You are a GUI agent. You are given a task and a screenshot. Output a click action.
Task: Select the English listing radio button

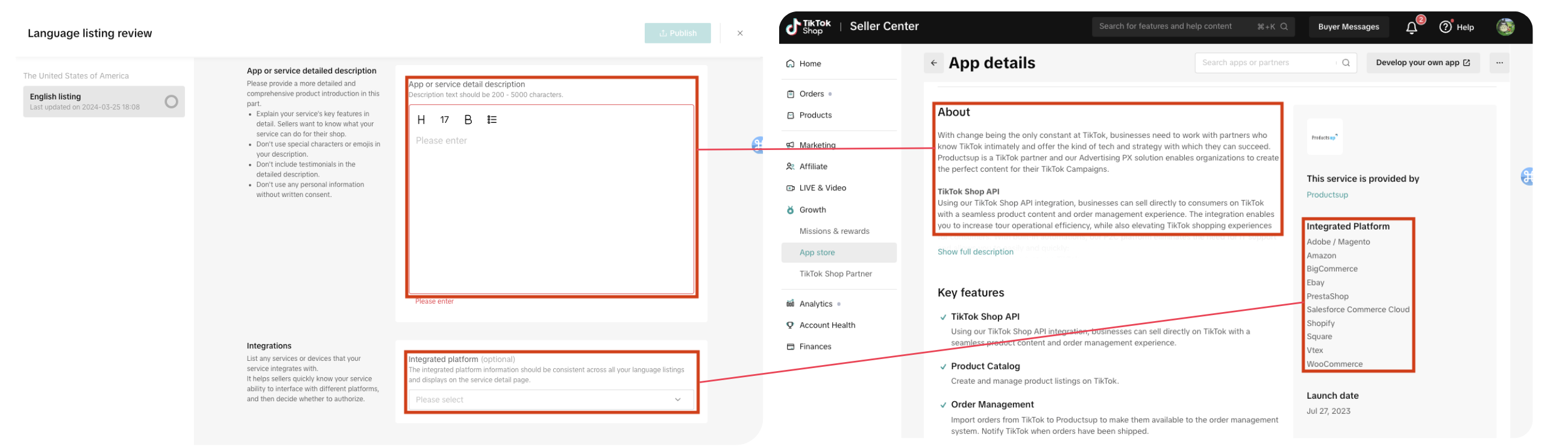(172, 102)
